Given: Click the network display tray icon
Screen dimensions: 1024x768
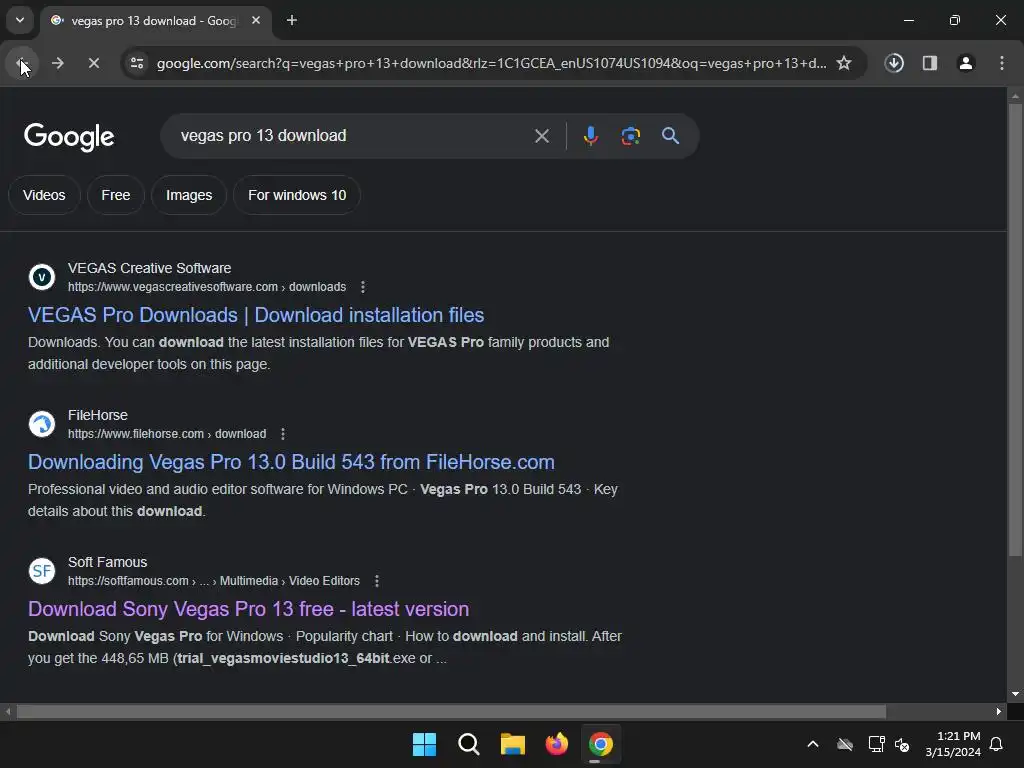Looking at the screenshot, I should (x=876, y=744).
